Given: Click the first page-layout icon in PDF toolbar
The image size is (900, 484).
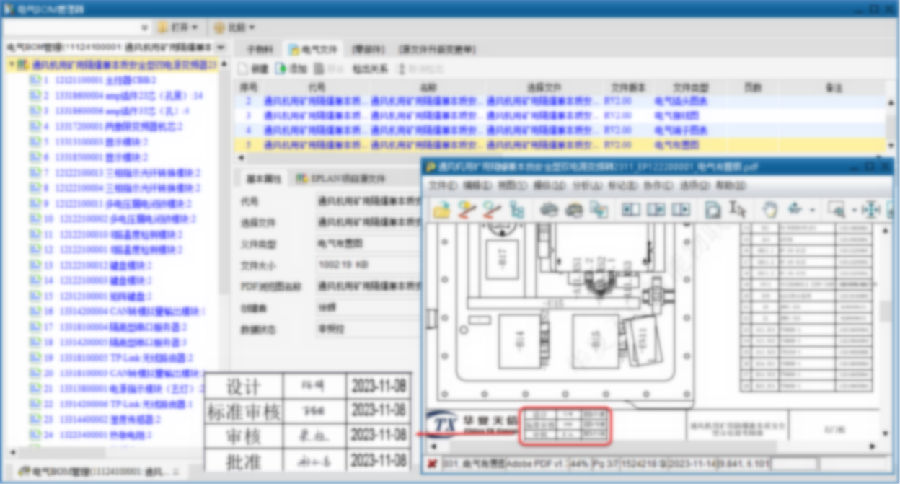Looking at the screenshot, I should tap(631, 210).
